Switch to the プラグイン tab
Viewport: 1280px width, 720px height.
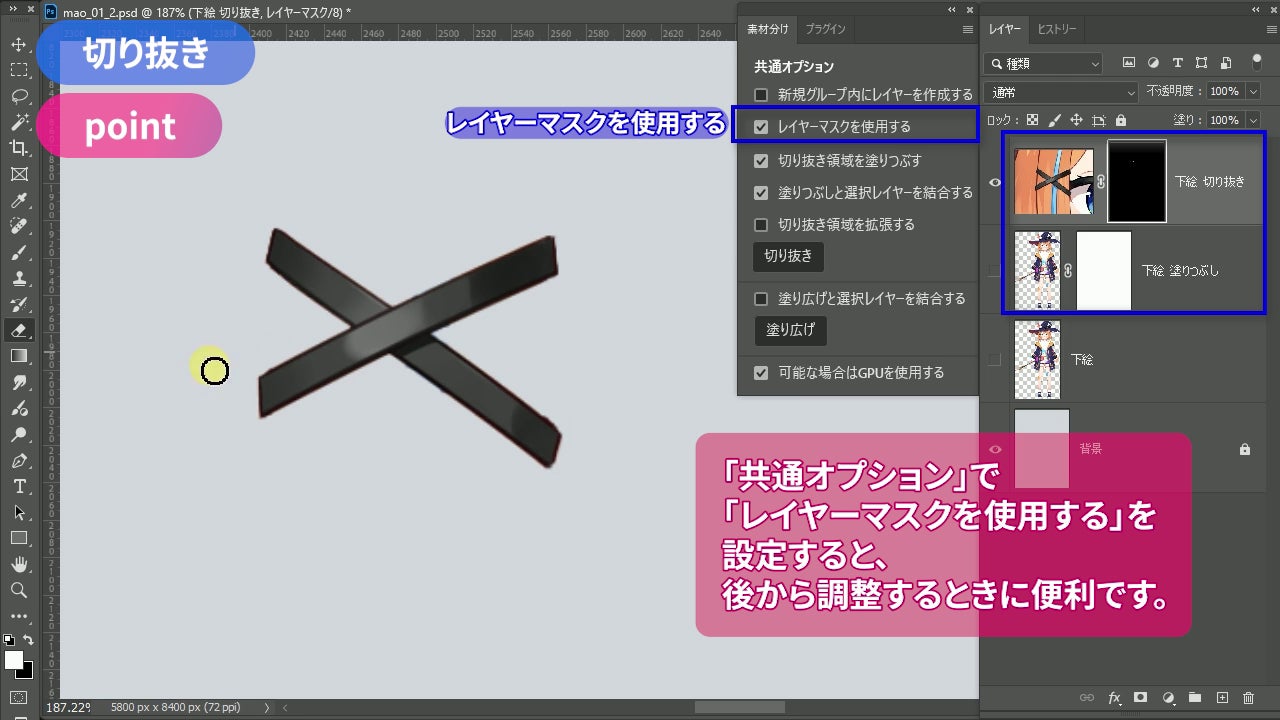tap(825, 29)
